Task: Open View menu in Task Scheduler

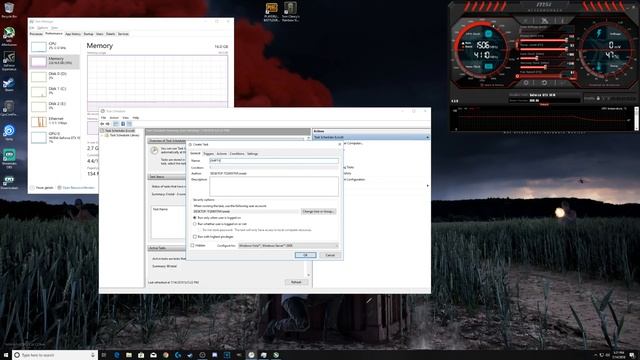Action: (x=125, y=118)
